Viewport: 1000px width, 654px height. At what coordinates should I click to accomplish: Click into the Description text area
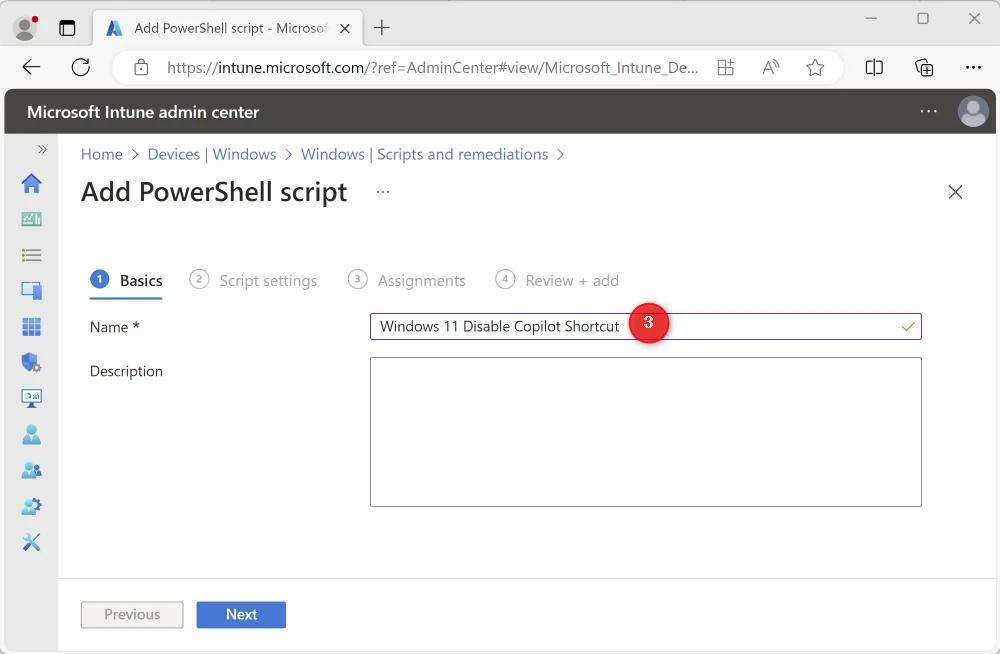coord(645,432)
